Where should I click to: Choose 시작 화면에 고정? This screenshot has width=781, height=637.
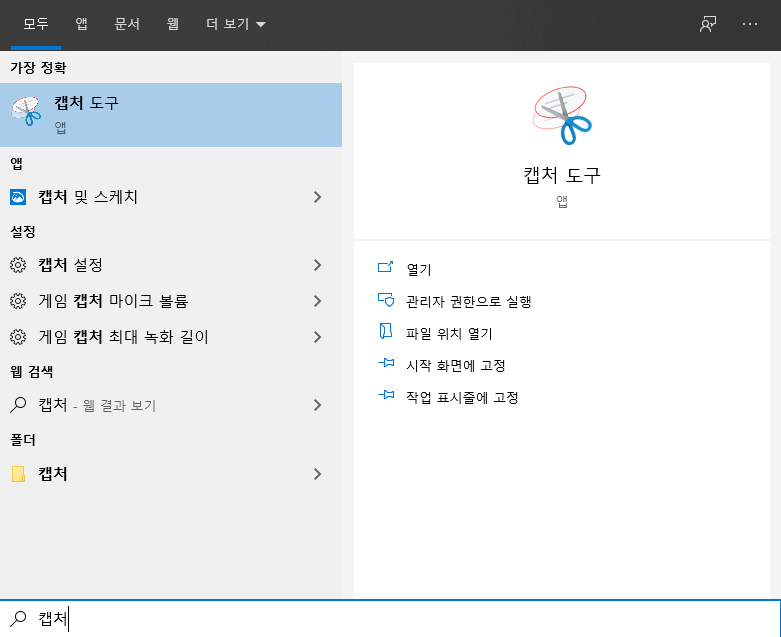(456, 366)
